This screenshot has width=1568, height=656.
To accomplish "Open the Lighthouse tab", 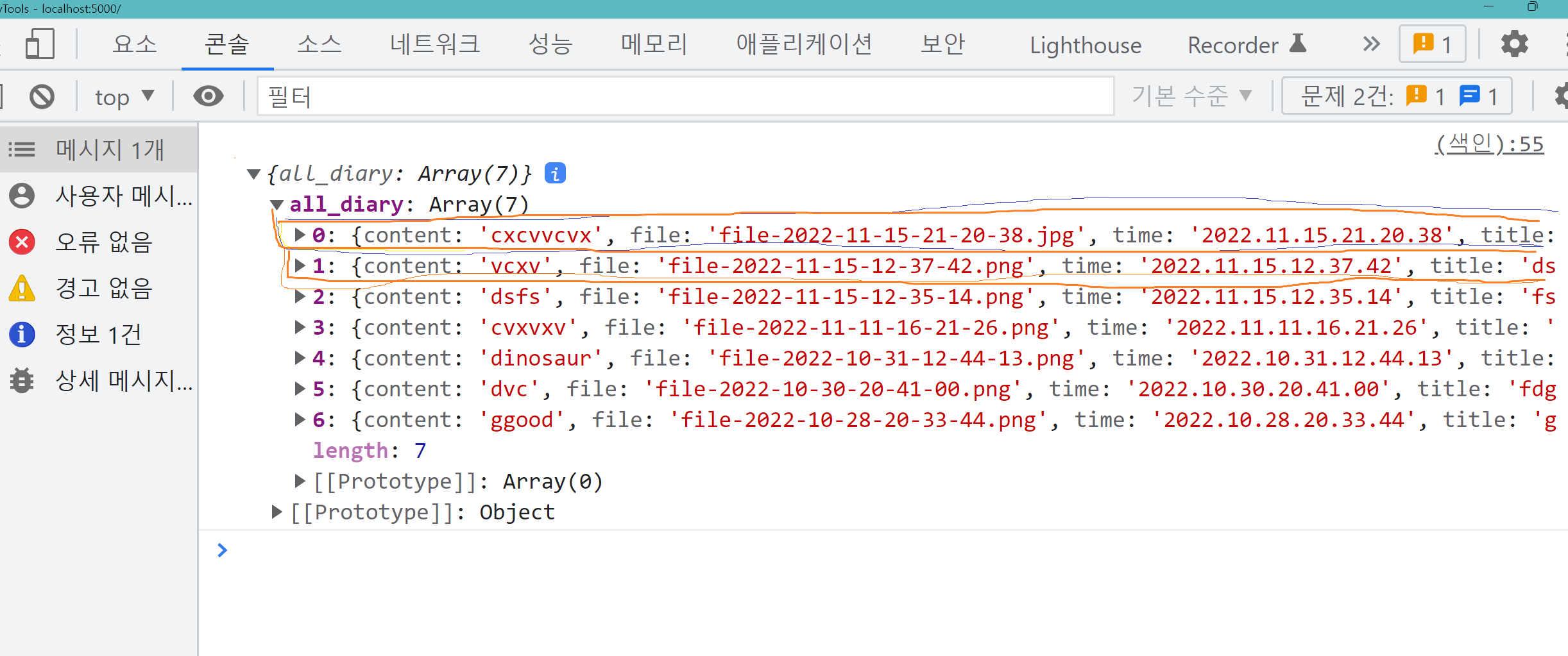I will tap(1086, 45).
